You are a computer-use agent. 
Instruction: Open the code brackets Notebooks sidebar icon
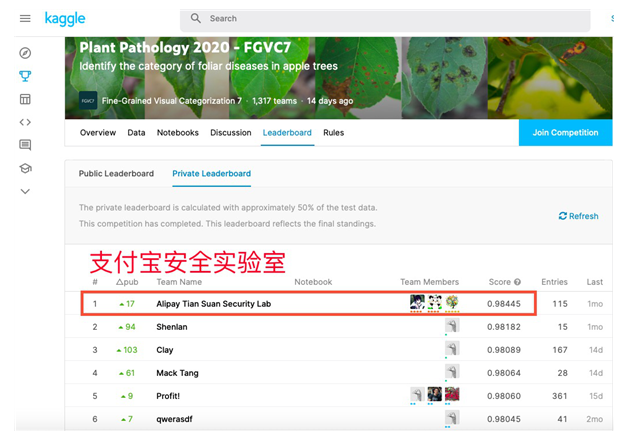[x=25, y=122]
